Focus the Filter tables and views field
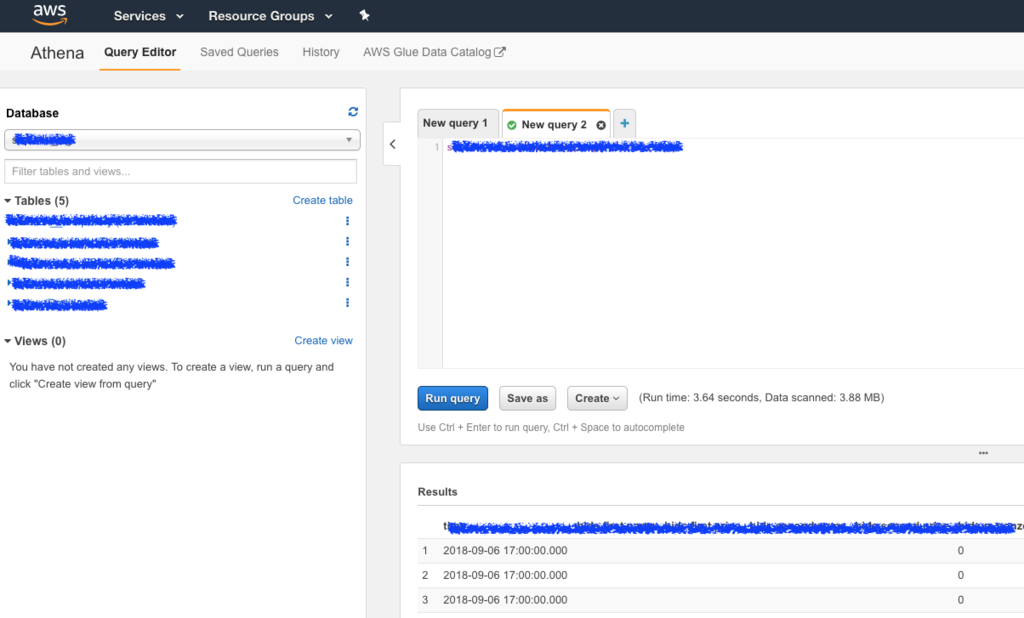1024x618 pixels. click(181, 171)
